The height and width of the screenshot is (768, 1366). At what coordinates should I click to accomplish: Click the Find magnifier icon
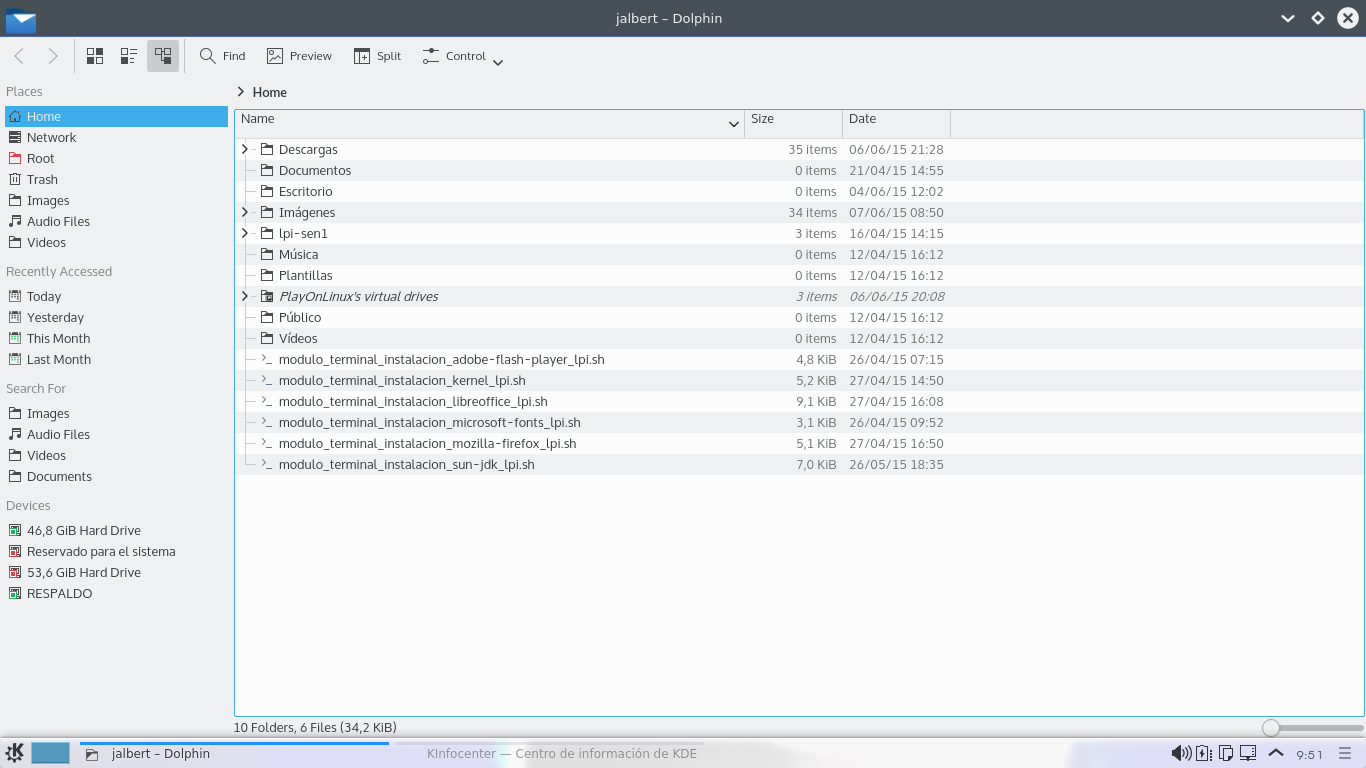tap(208, 56)
